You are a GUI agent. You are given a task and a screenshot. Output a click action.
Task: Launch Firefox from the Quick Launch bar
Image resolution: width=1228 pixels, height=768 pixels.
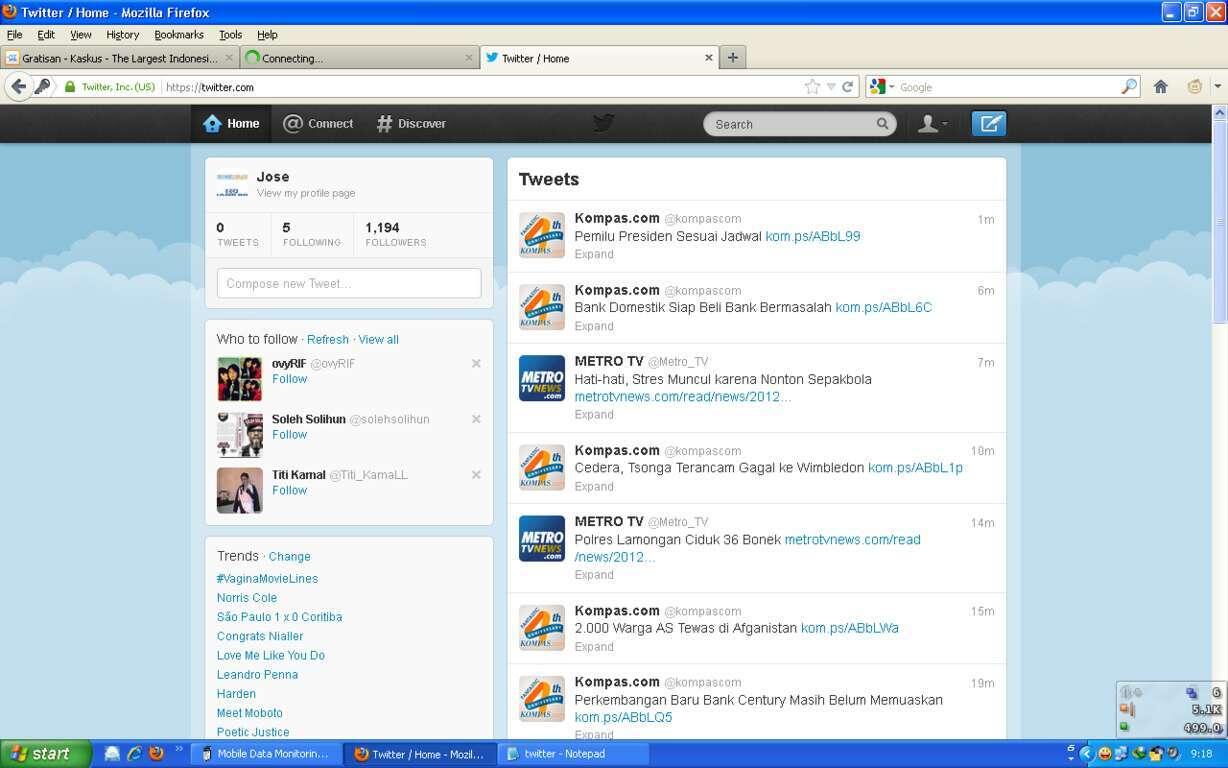tap(156, 754)
